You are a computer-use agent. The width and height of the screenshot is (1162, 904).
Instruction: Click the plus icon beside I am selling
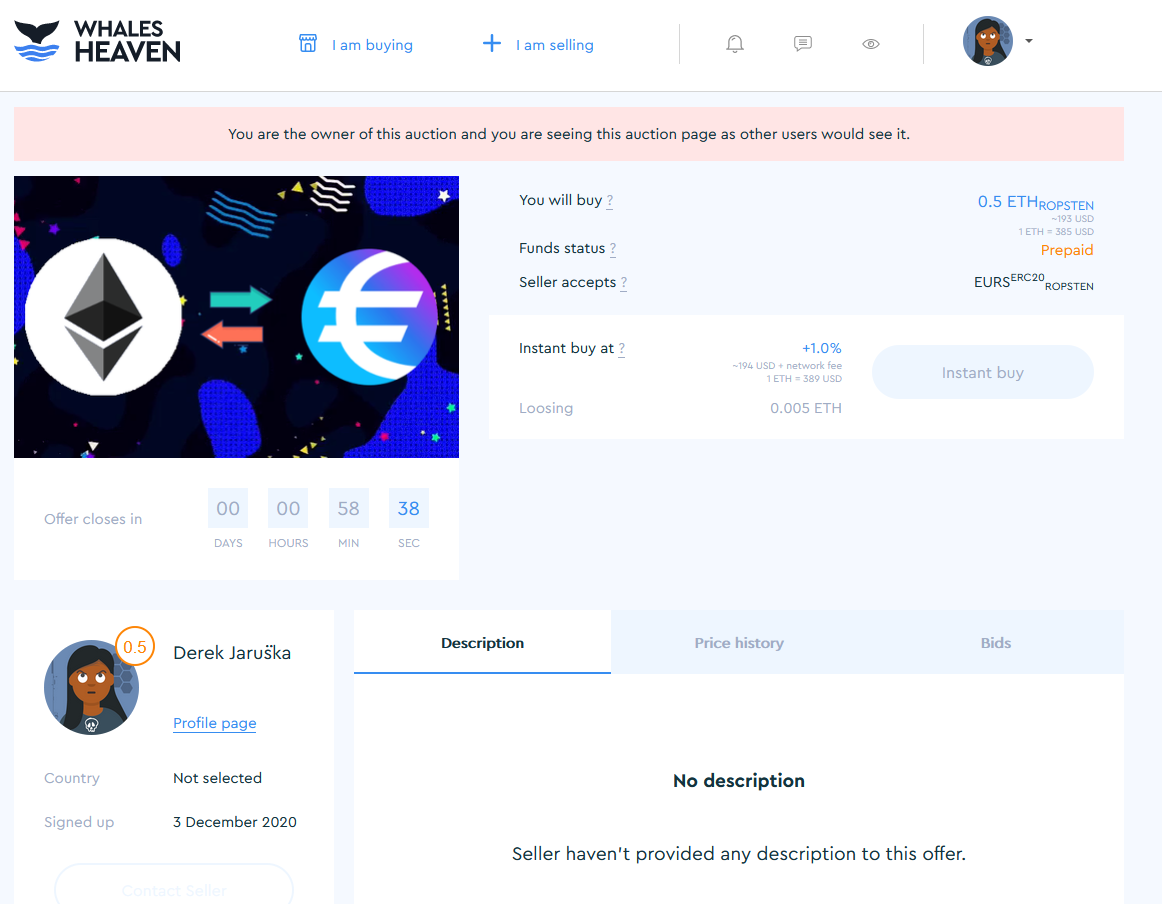(x=491, y=44)
